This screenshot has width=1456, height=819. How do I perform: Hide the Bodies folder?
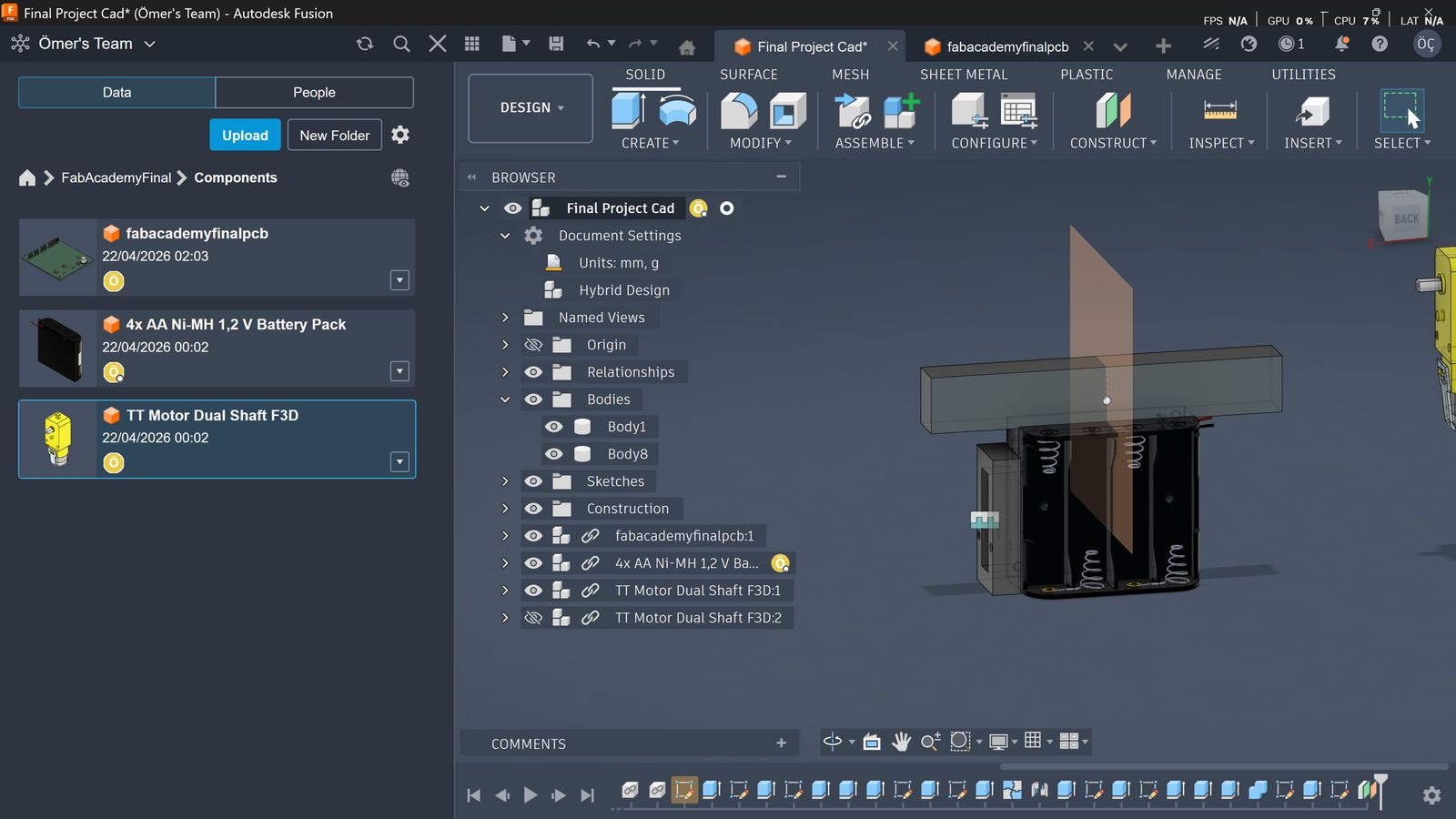point(533,399)
